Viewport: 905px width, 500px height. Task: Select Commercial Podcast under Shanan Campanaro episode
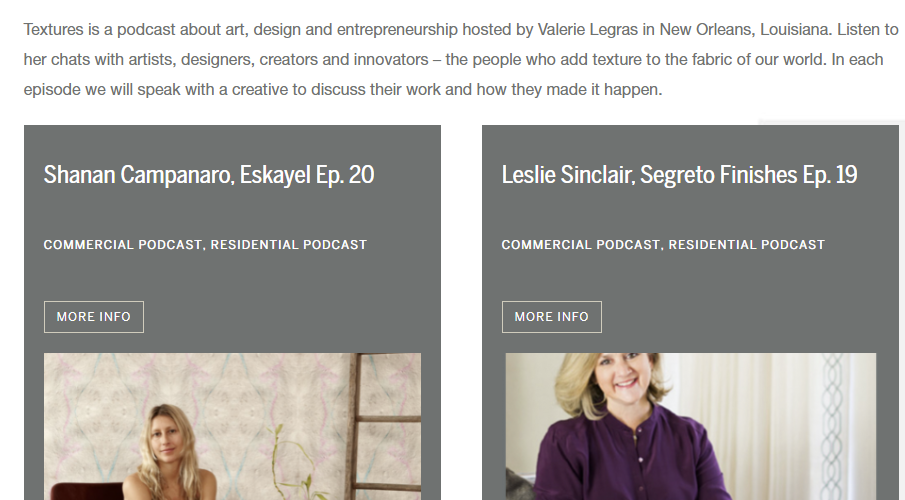click(x=122, y=244)
